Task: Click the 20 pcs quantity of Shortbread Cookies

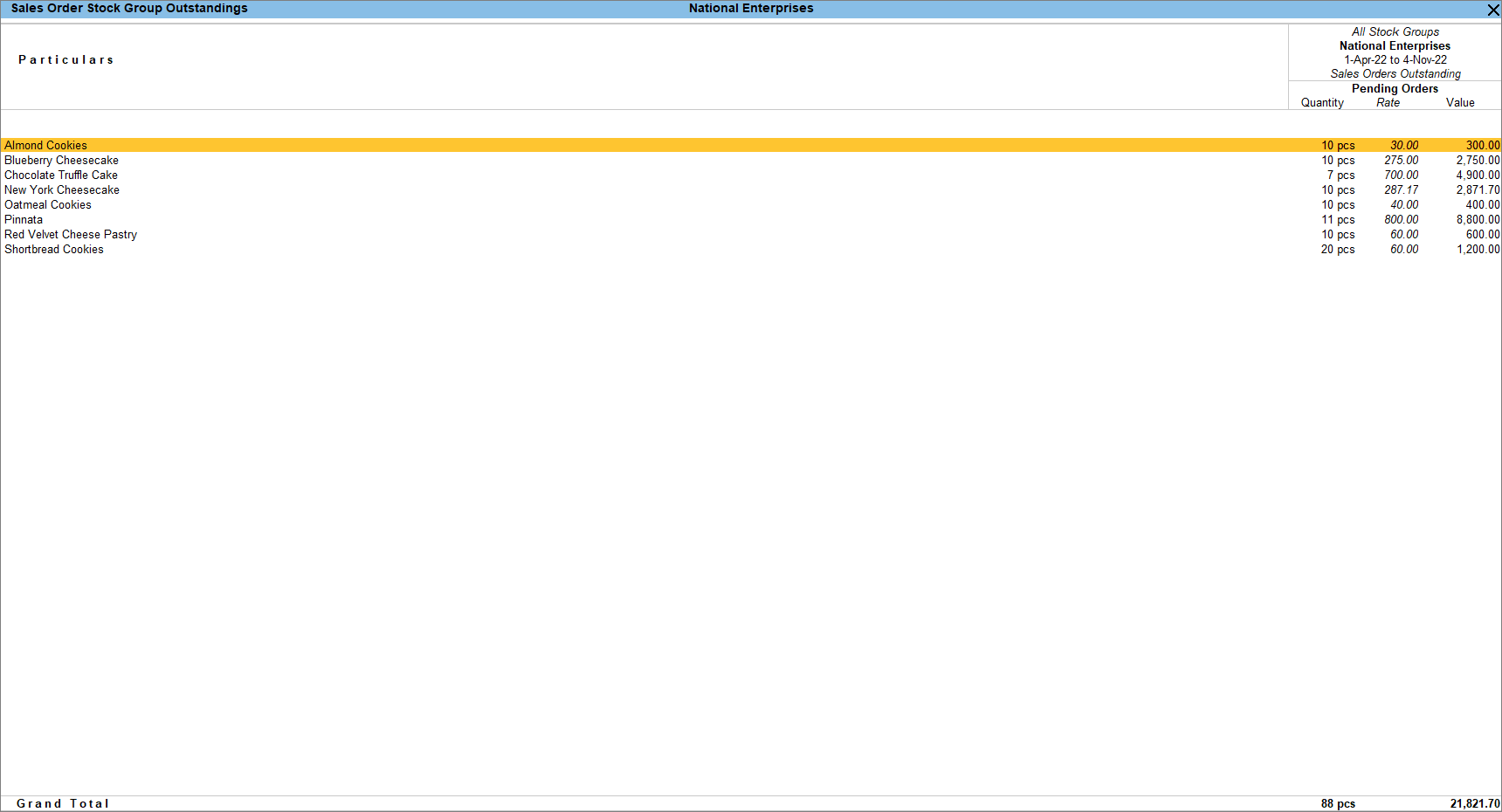Action: click(1338, 250)
